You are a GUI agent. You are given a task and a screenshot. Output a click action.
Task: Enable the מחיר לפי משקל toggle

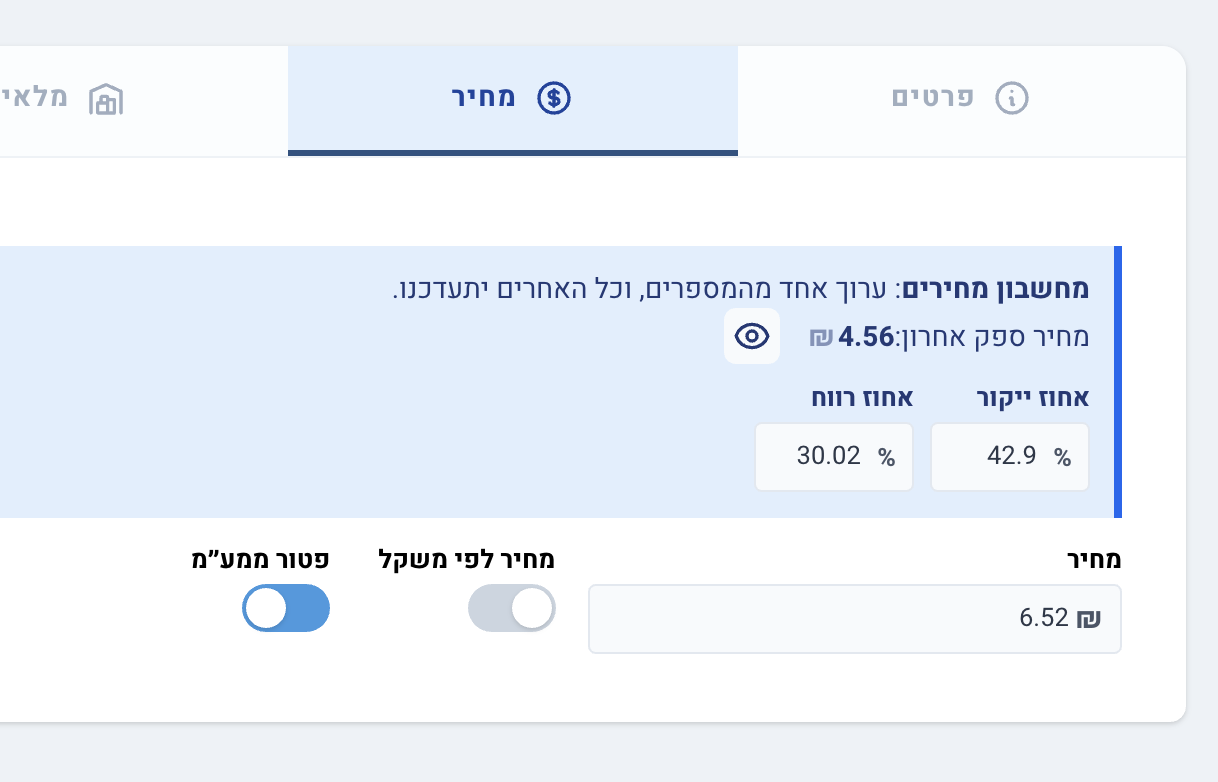(511, 608)
